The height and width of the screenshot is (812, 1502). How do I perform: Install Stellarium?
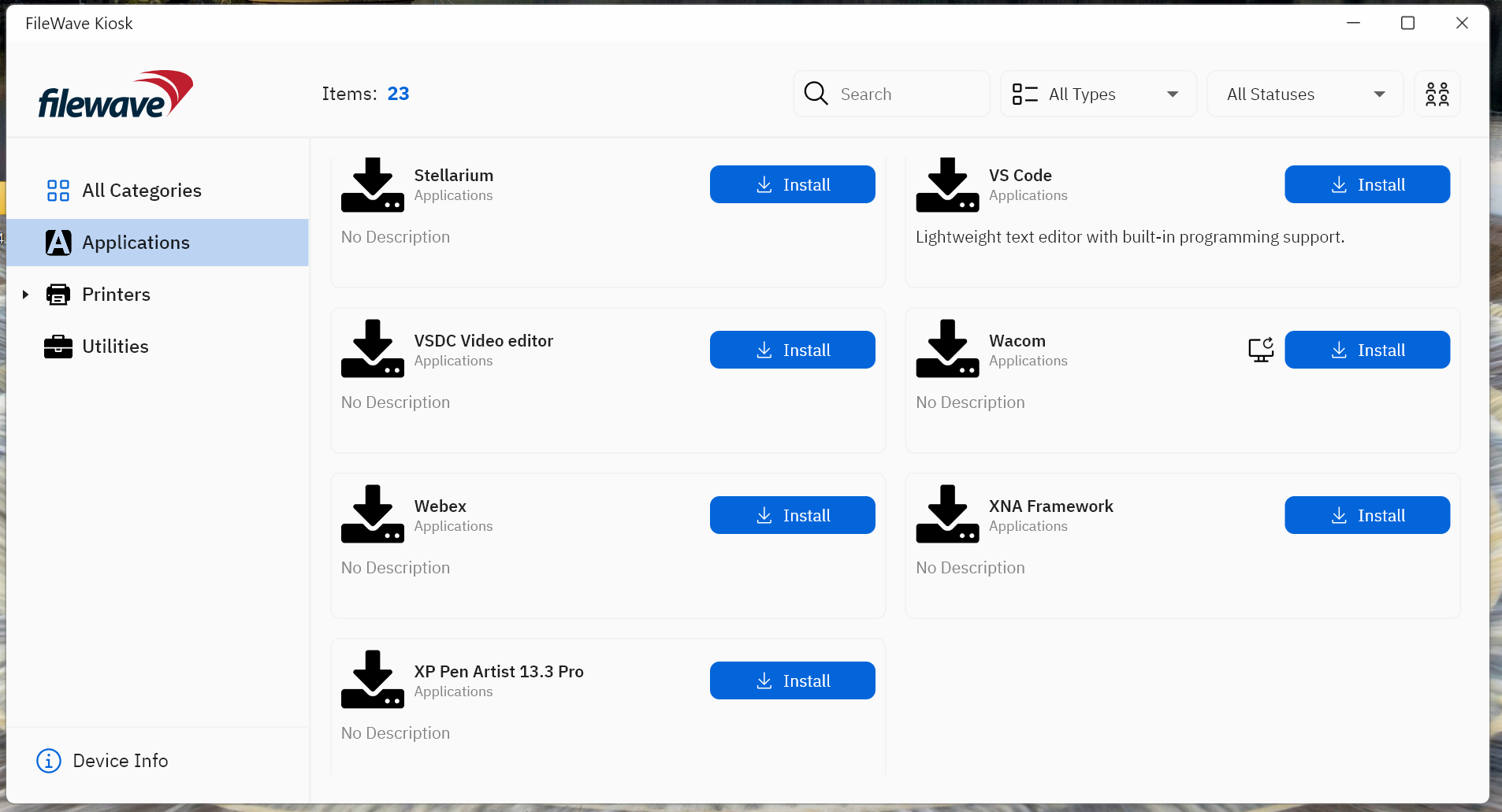(792, 184)
